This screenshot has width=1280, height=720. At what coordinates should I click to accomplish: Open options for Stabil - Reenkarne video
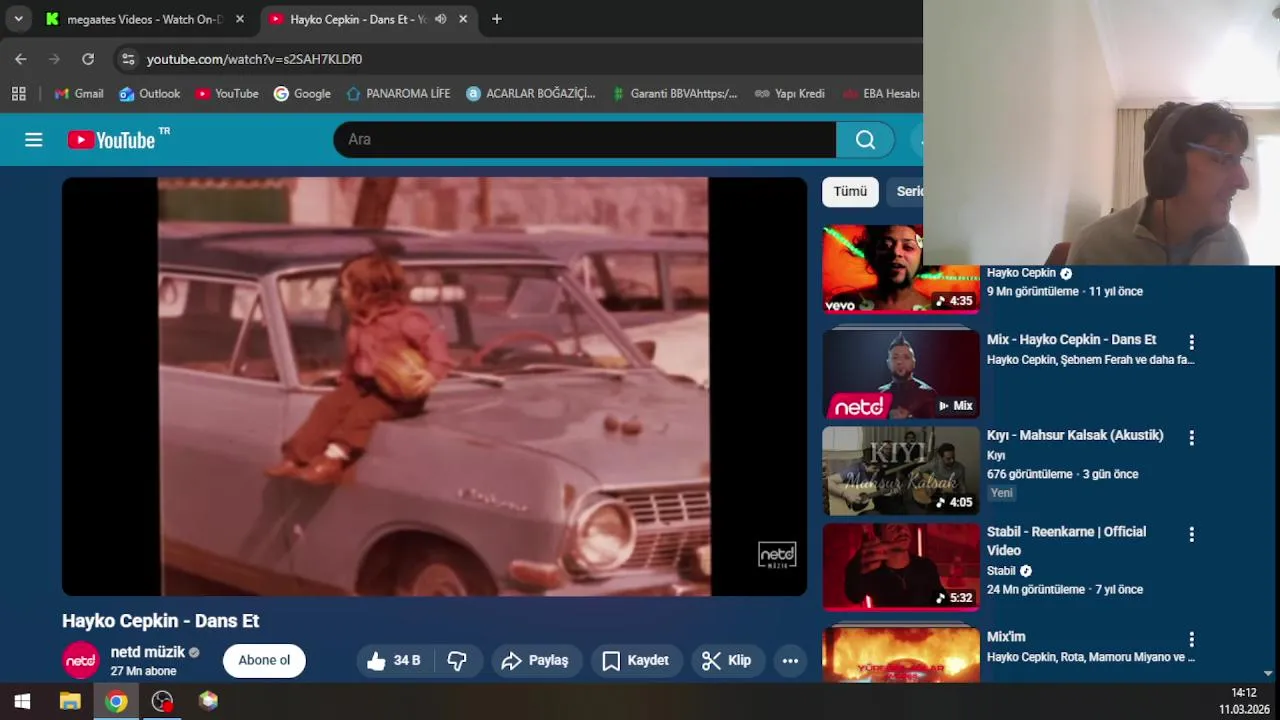click(x=1191, y=534)
